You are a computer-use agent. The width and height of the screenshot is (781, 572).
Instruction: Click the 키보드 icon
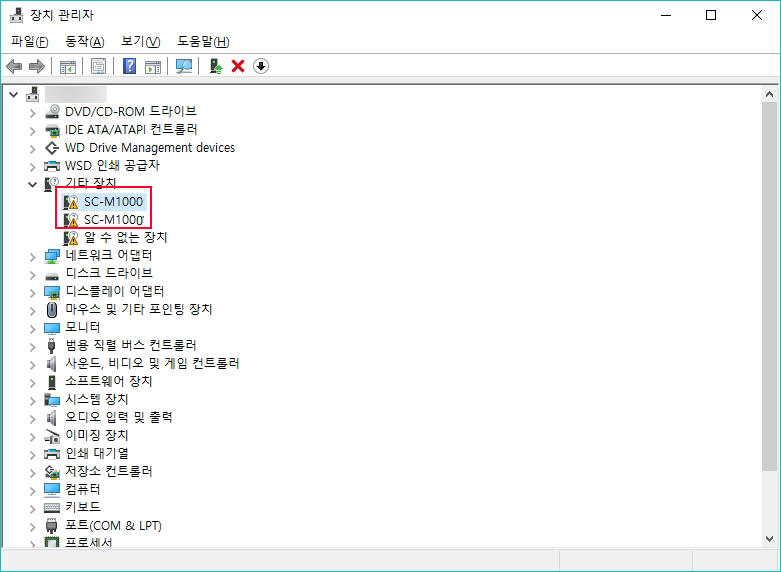[x=52, y=508]
